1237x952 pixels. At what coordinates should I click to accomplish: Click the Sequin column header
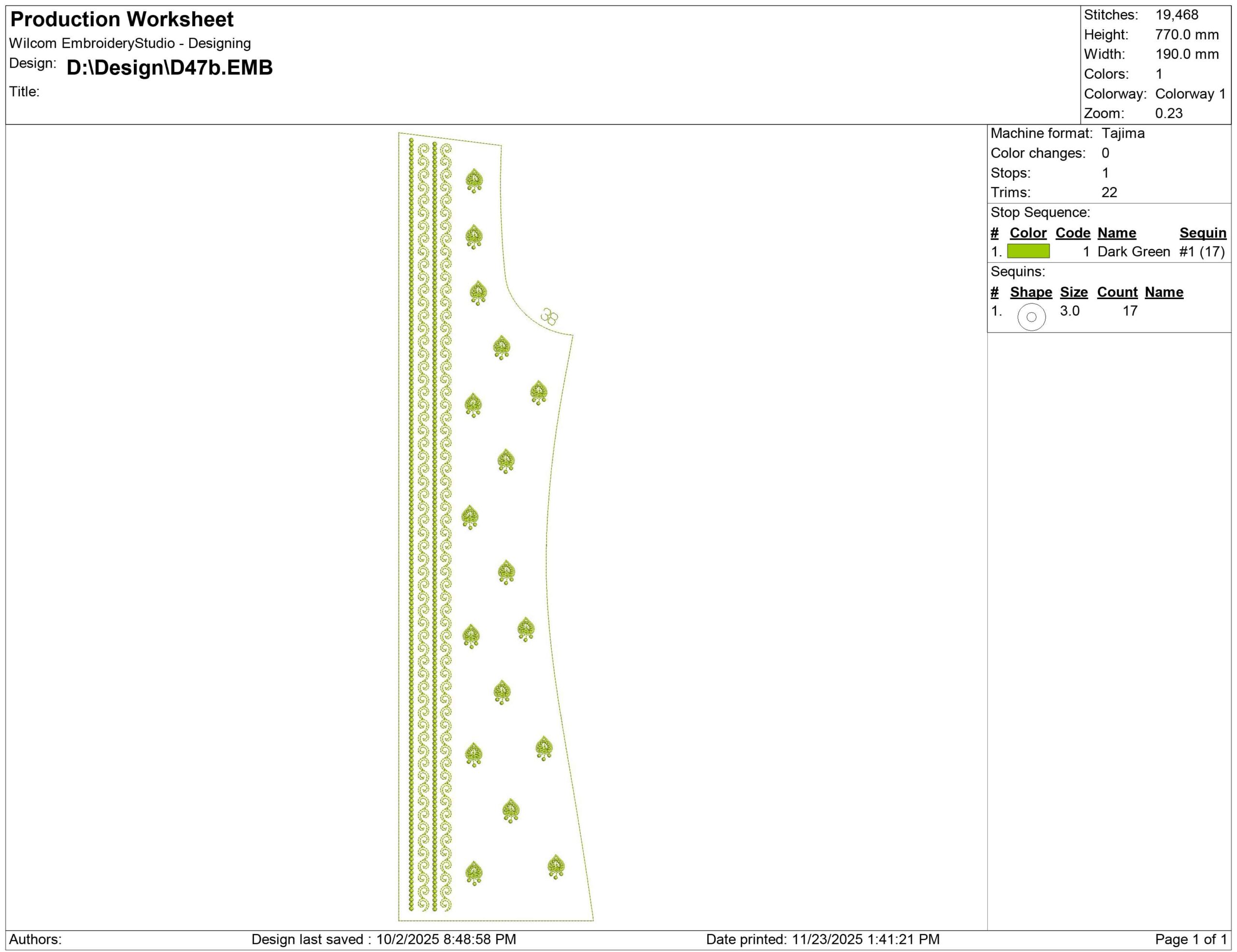1202,233
